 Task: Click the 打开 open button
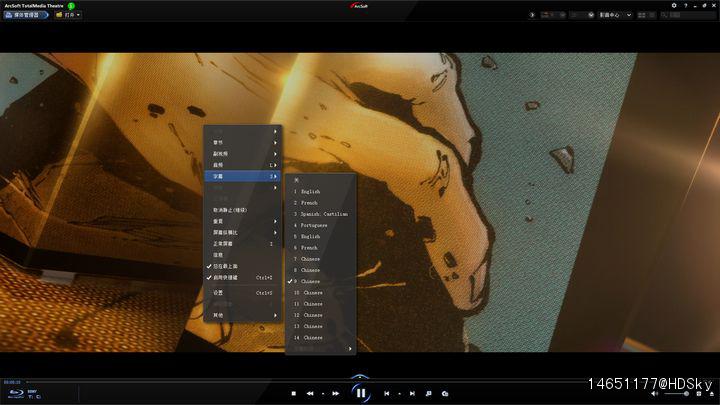[68, 15]
